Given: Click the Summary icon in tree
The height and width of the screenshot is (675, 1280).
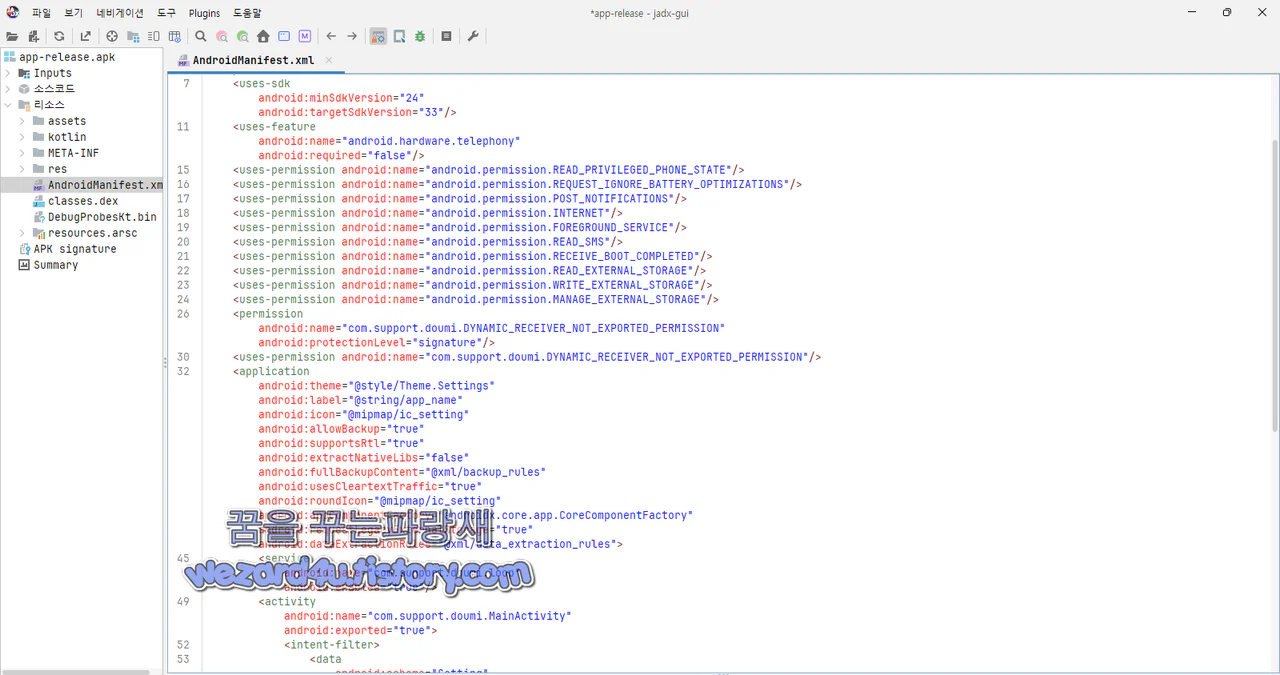Looking at the screenshot, I should click(24, 265).
